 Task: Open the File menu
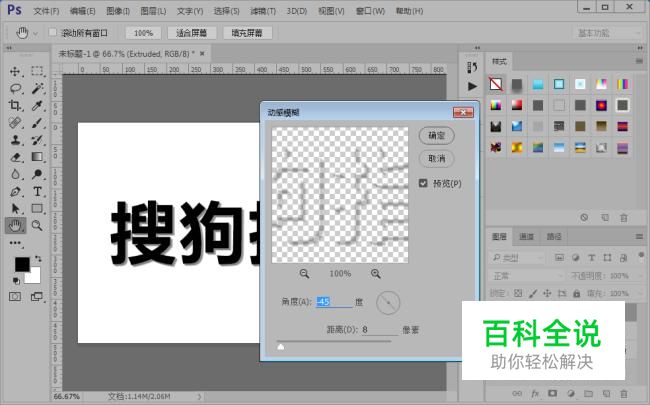[x=46, y=11]
